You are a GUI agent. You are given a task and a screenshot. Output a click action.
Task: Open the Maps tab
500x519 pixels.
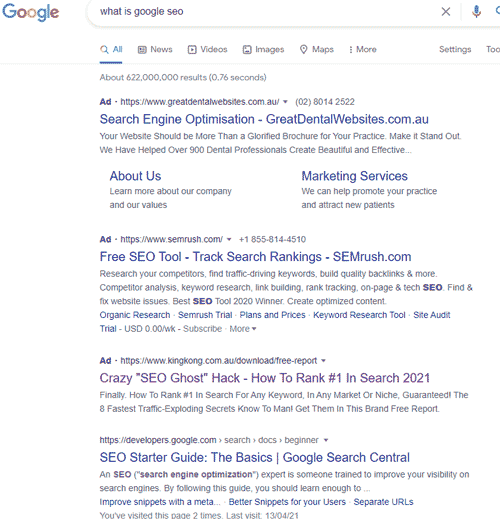(x=317, y=49)
